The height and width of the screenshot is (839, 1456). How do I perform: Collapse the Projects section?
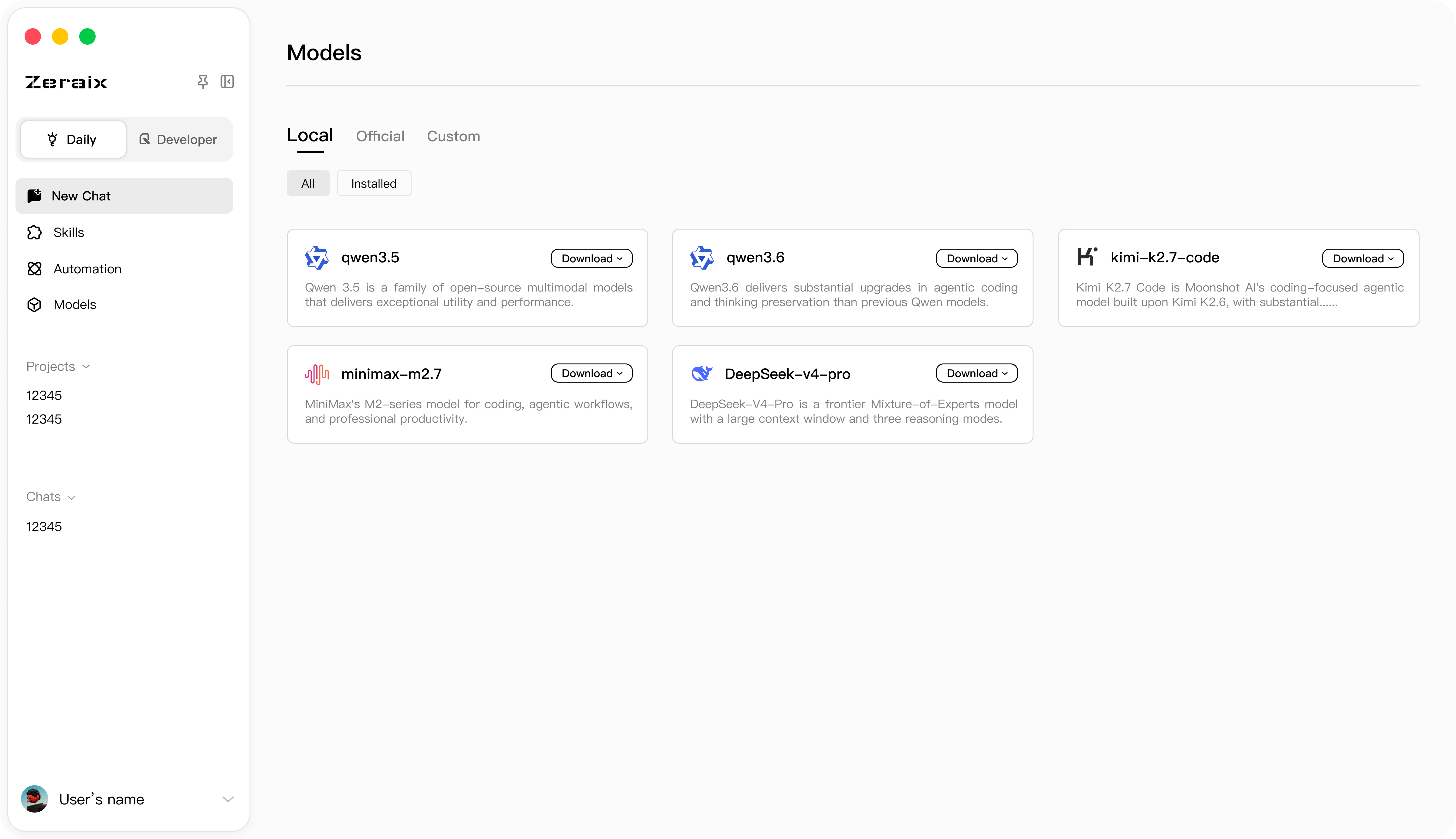58,367
